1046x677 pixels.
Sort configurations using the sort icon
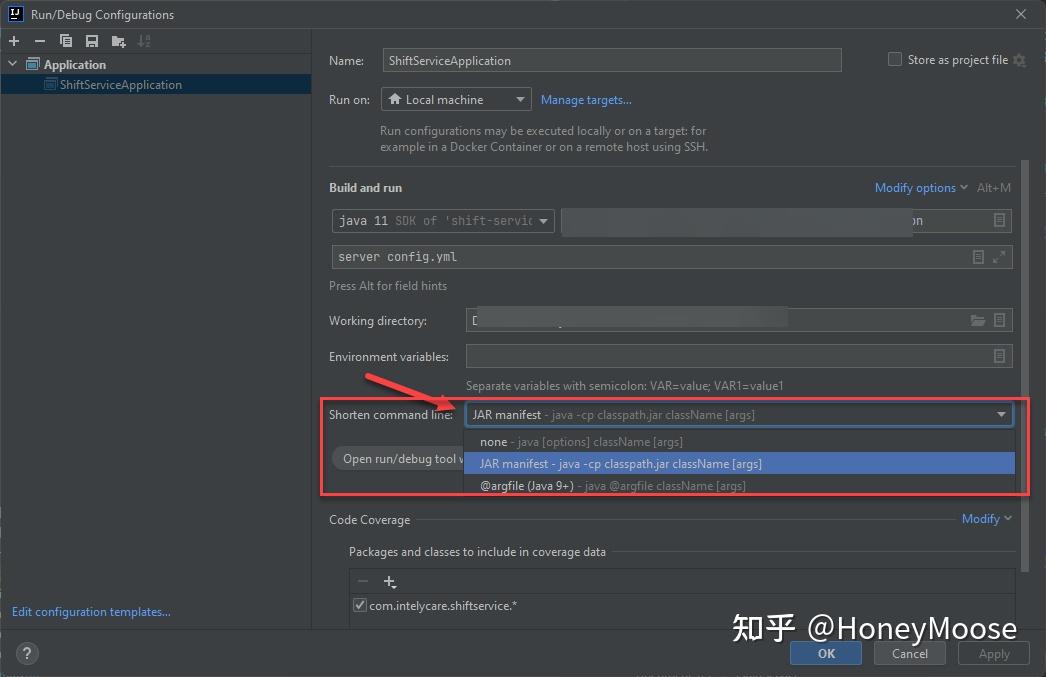click(x=144, y=41)
